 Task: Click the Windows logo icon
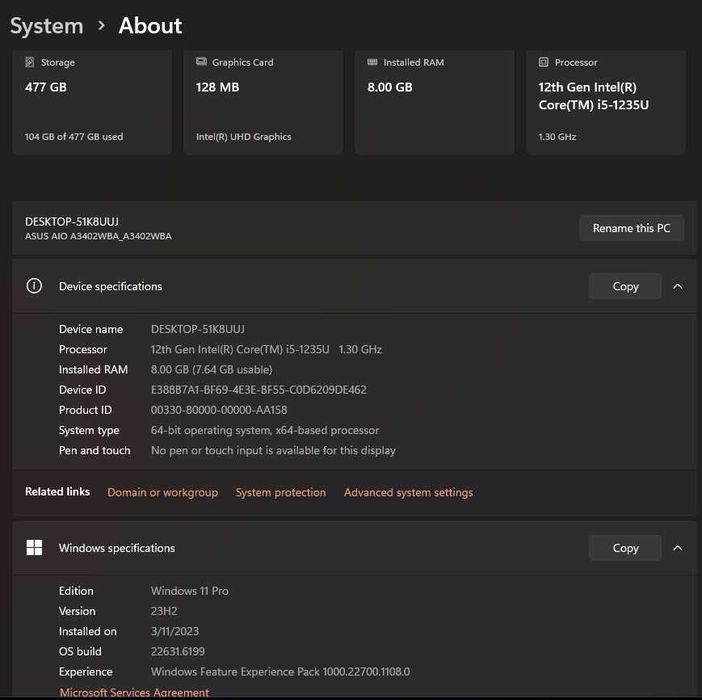[x=34, y=547]
